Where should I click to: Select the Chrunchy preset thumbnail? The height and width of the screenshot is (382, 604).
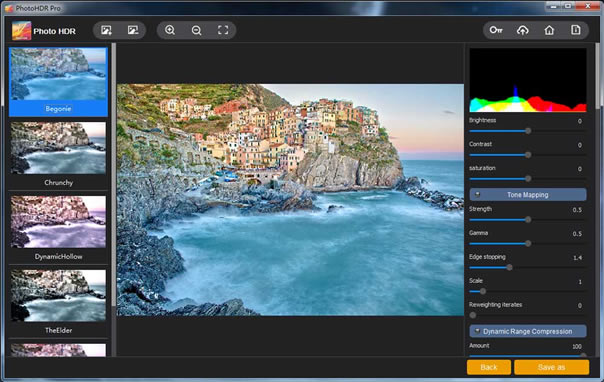pos(58,155)
